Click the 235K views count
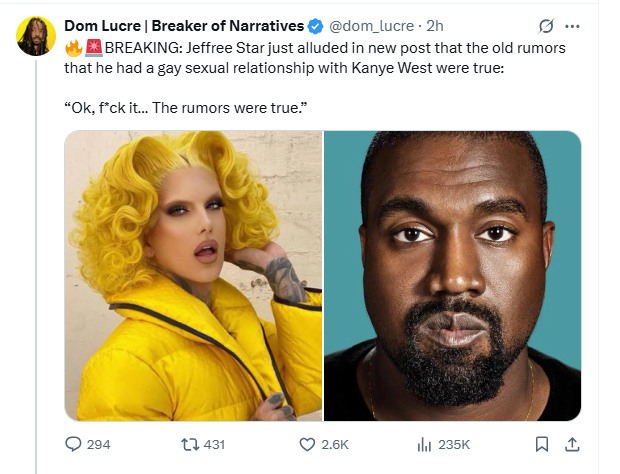 [454, 444]
